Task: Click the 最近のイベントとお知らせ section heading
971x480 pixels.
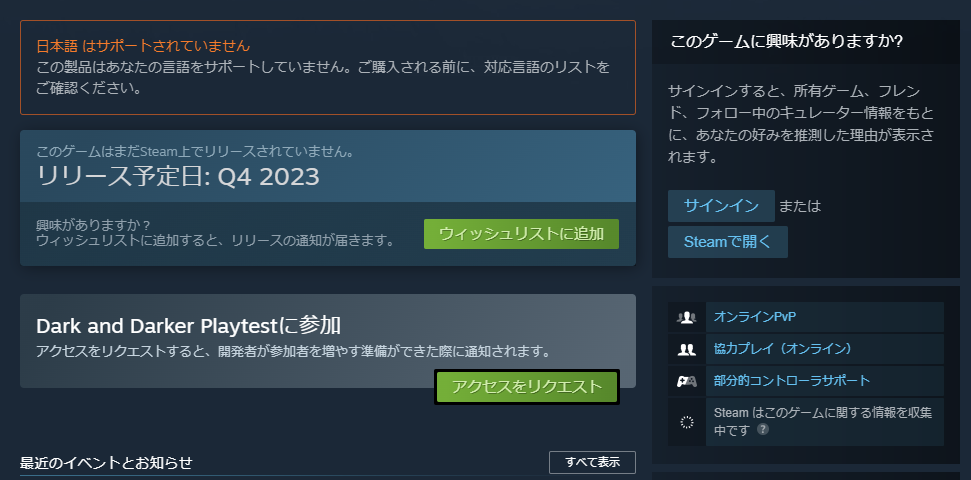Action: coord(107,463)
